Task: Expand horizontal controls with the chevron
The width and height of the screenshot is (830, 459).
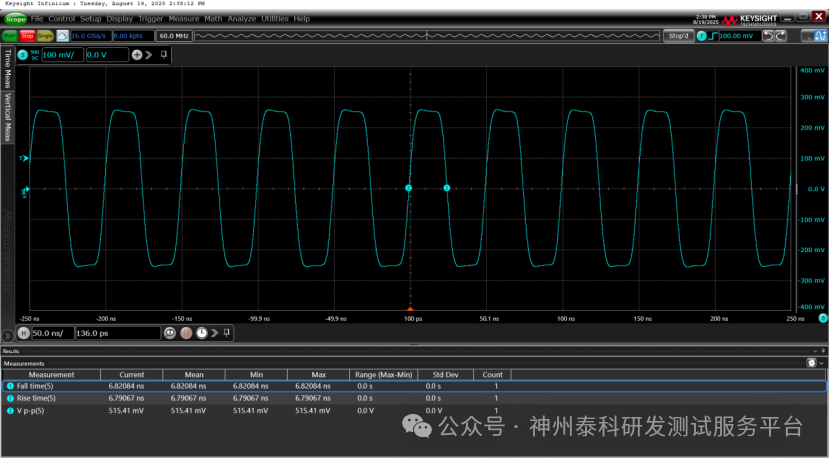Action: pyautogui.click(x=214, y=333)
